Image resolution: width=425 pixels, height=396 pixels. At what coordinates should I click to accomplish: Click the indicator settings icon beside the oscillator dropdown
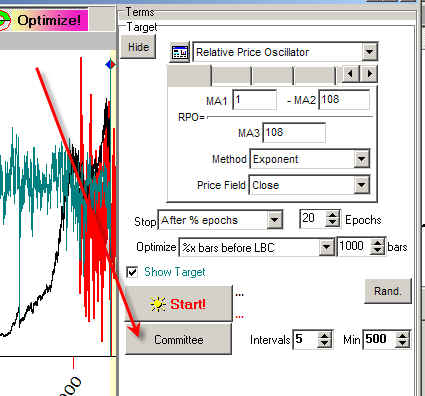tap(180, 52)
